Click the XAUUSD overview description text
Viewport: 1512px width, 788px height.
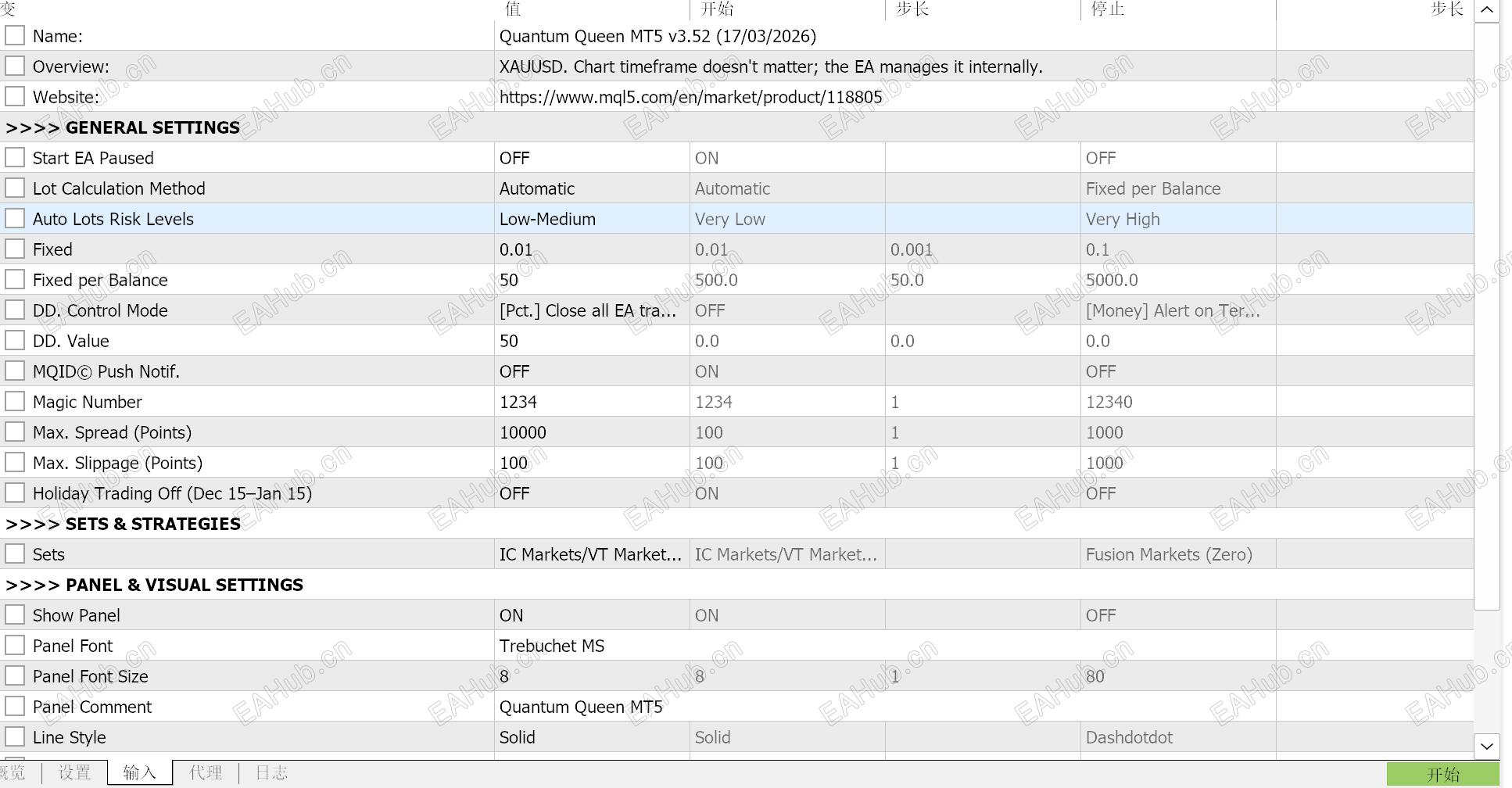point(771,66)
